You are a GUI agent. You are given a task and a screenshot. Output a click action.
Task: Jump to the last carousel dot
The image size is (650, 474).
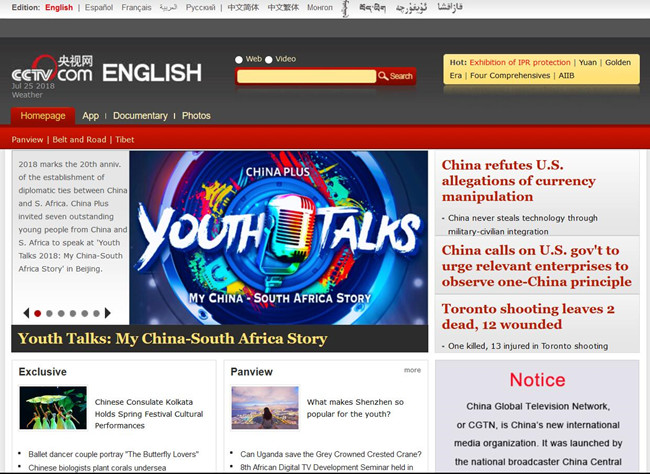[x=97, y=313]
